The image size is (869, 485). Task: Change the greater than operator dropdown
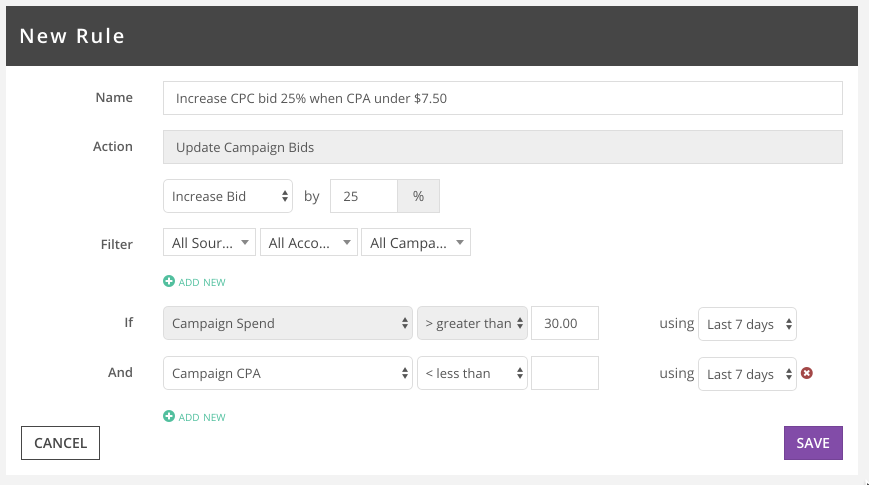click(x=472, y=323)
